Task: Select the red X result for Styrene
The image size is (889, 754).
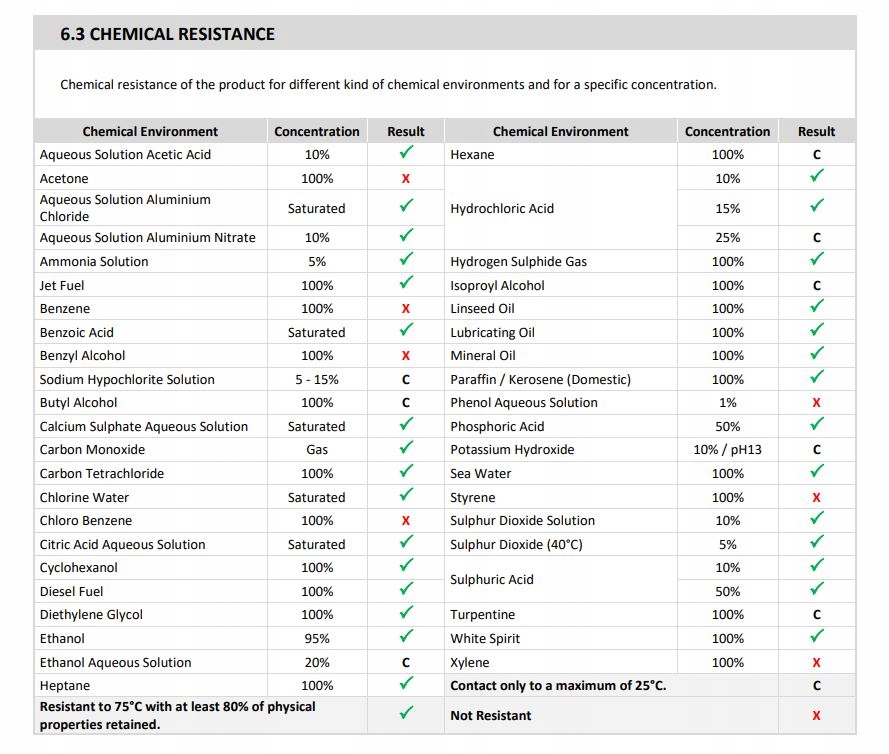Action: (817, 497)
